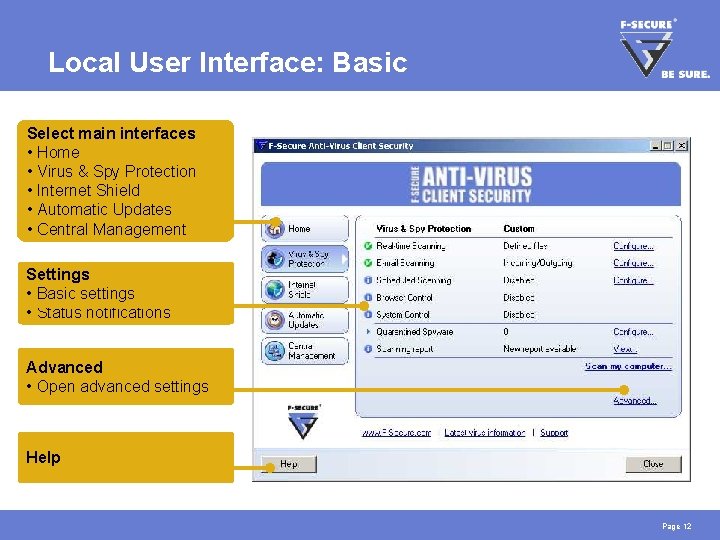Click the F-Secure logo beside the Help button
This screenshot has height=540, width=720.
(304, 422)
